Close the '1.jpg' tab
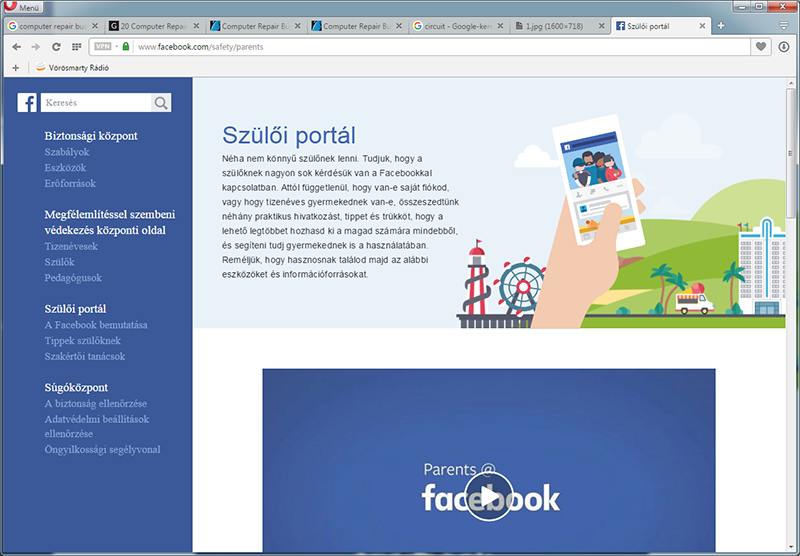The image size is (800, 556). tap(602, 26)
